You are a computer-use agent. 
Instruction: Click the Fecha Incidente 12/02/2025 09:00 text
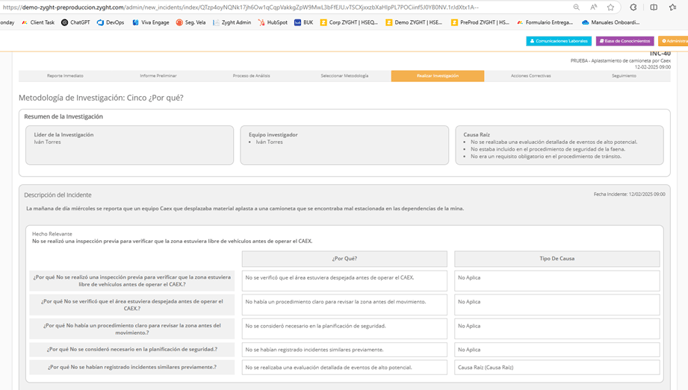(629, 194)
